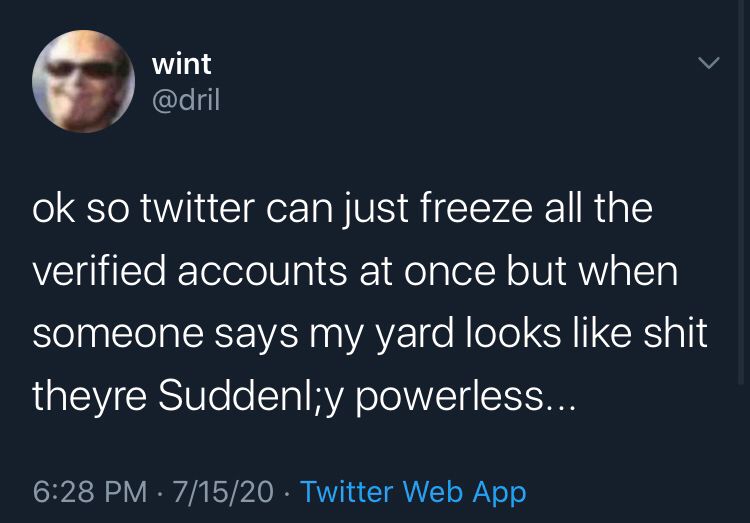Open the tweet options chevron menu
This screenshot has width=750, height=523.
point(708,63)
